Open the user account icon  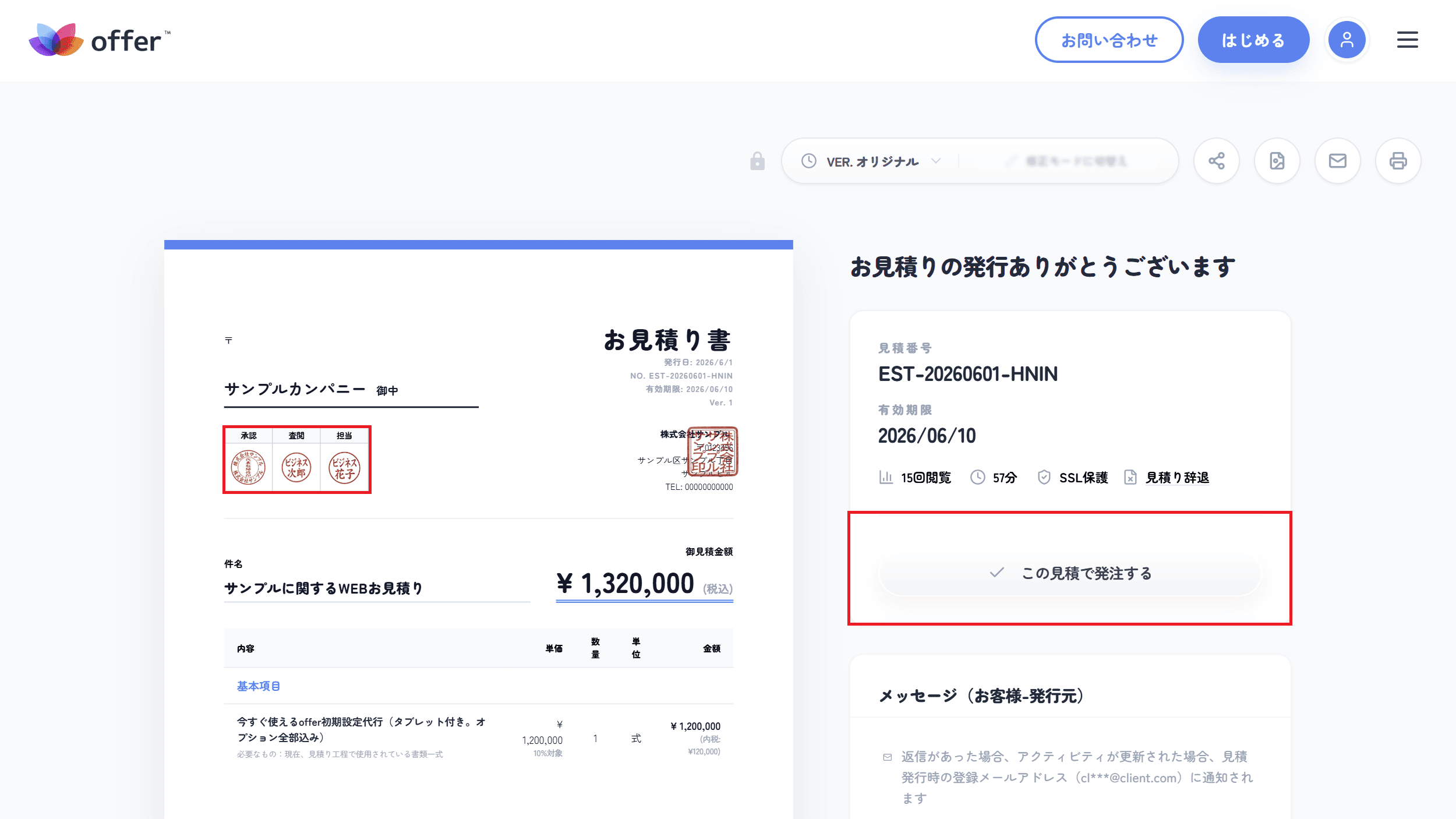[1347, 40]
